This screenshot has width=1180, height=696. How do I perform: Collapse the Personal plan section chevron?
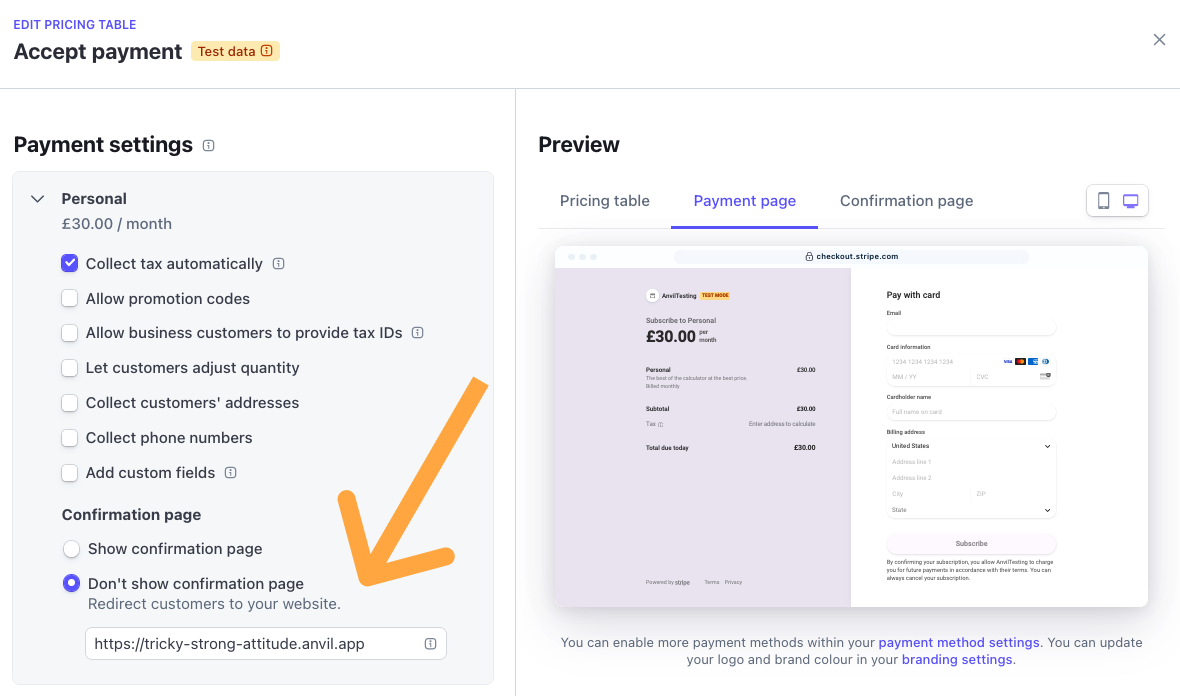click(x=38, y=199)
